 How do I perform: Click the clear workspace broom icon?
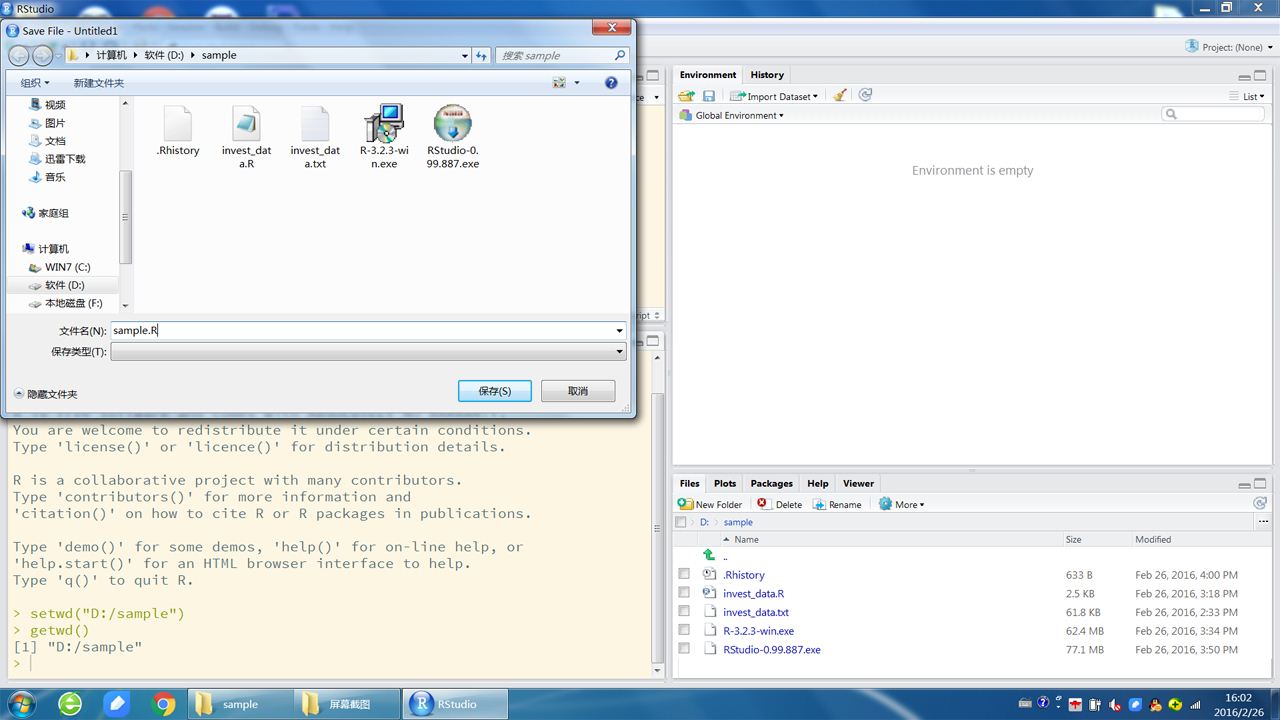840,96
